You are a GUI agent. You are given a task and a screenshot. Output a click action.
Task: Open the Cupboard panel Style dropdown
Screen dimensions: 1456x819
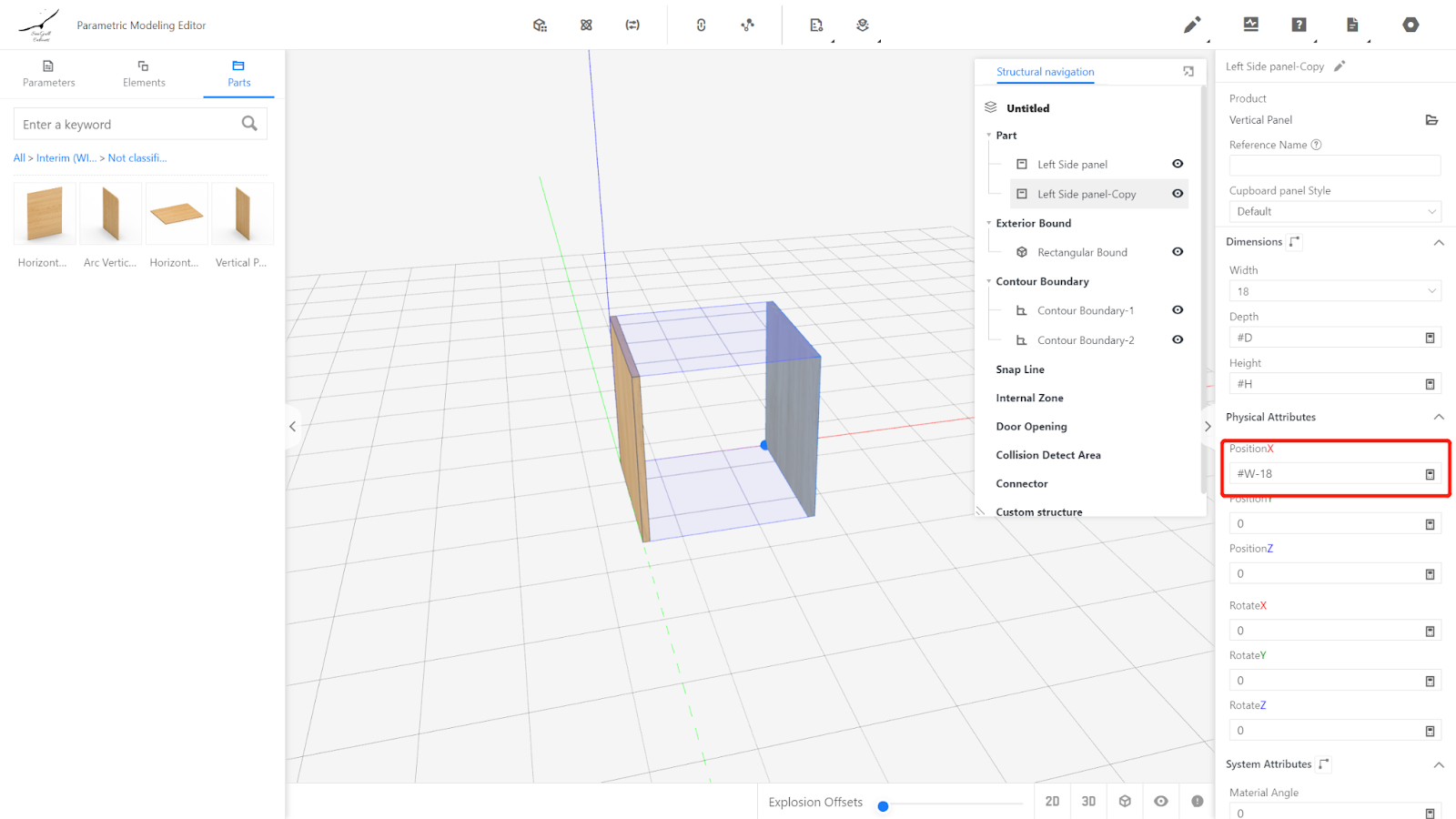pos(1334,211)
